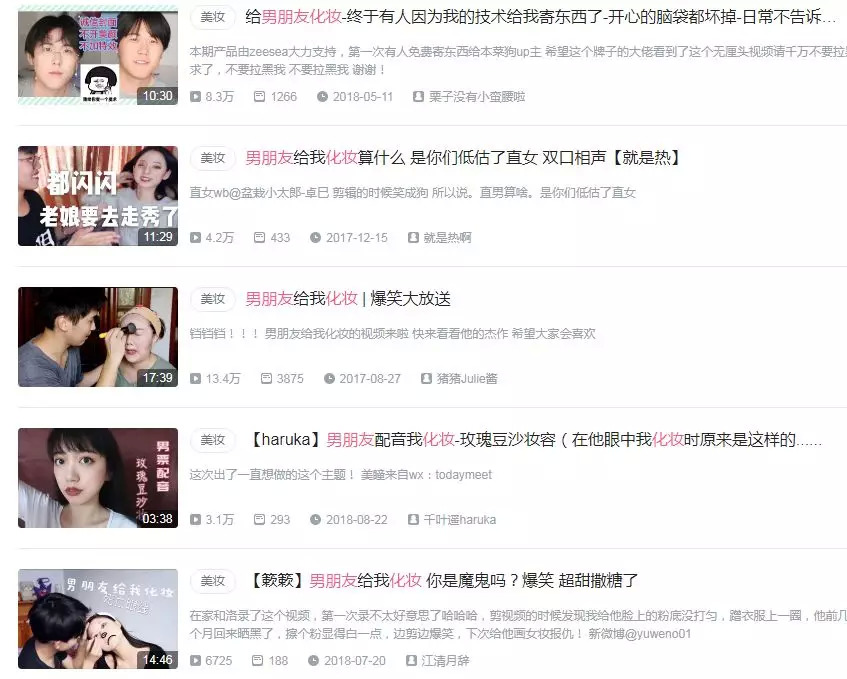Click the play count icon beside 13.4万
Screen dimensions: 847x679
tap(196, 379)
